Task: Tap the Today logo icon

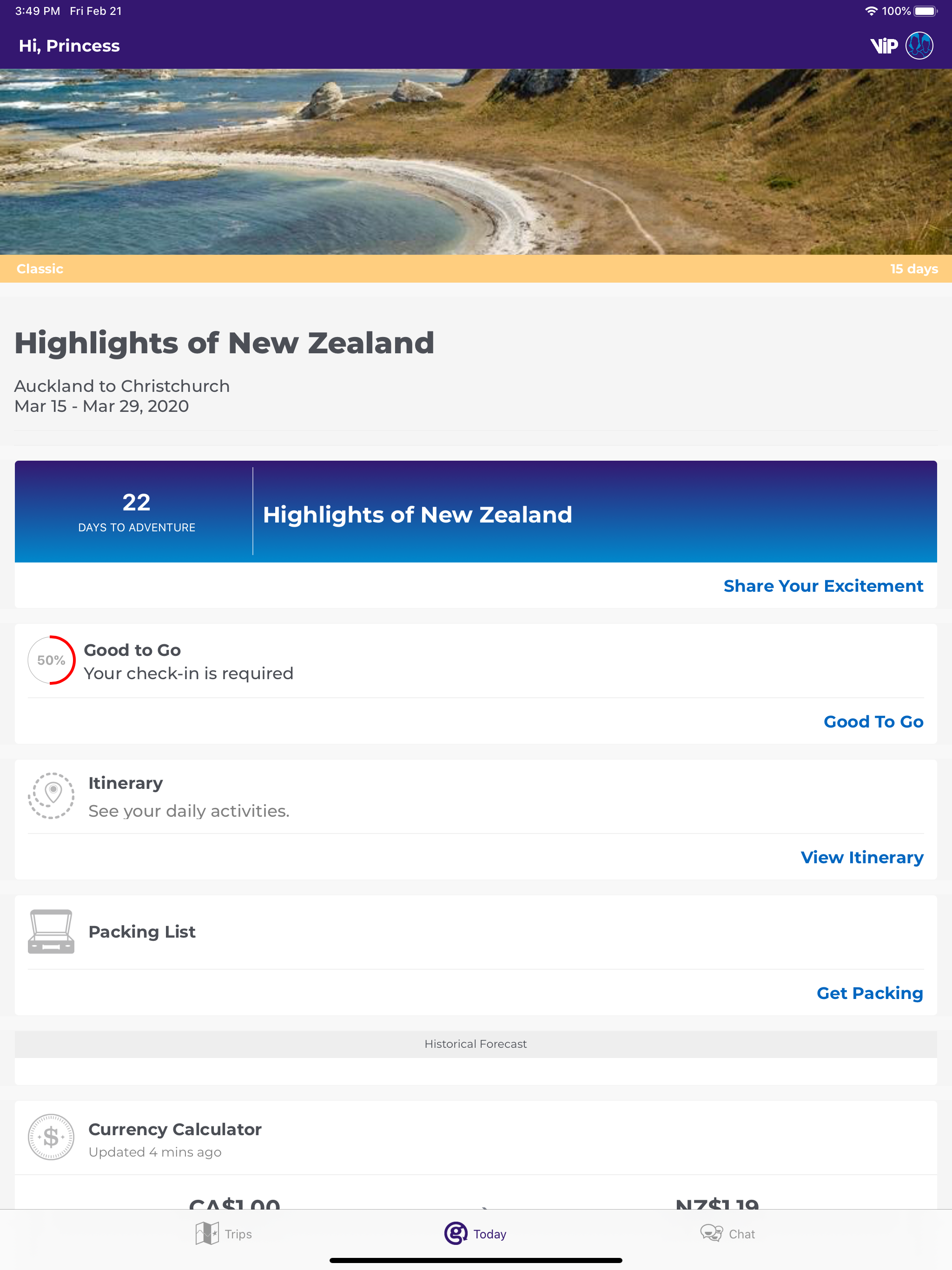Action: click(456, 1233)
